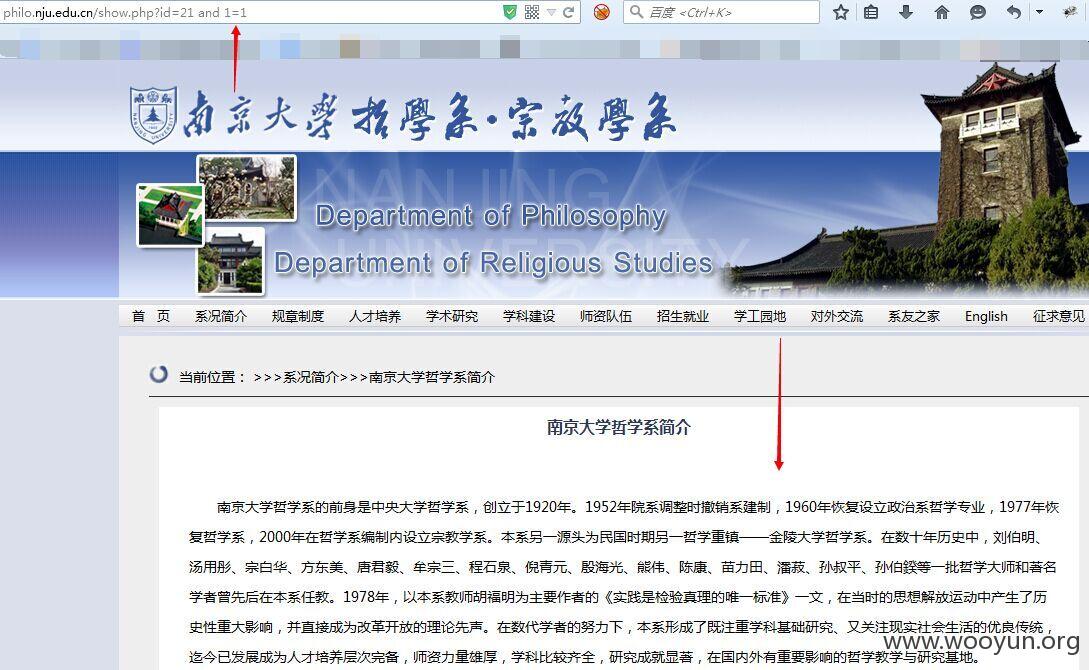Click the blossoming garden photo thumbnail
The image size is (1089, 670).
point(247,187)
